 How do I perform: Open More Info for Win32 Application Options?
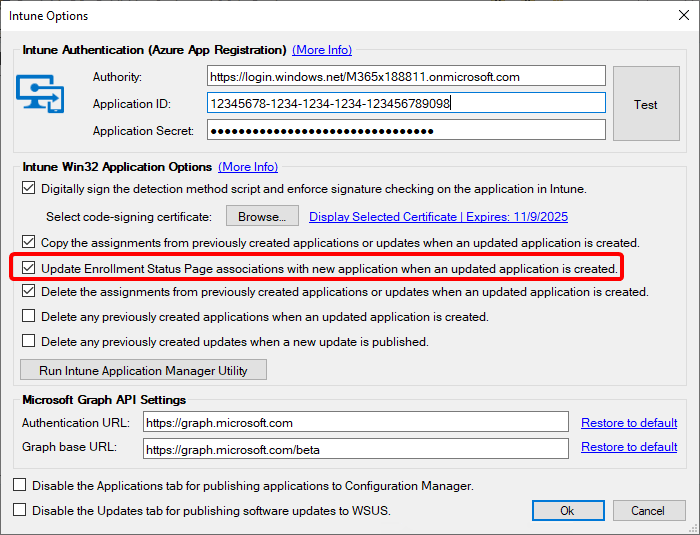248,167
